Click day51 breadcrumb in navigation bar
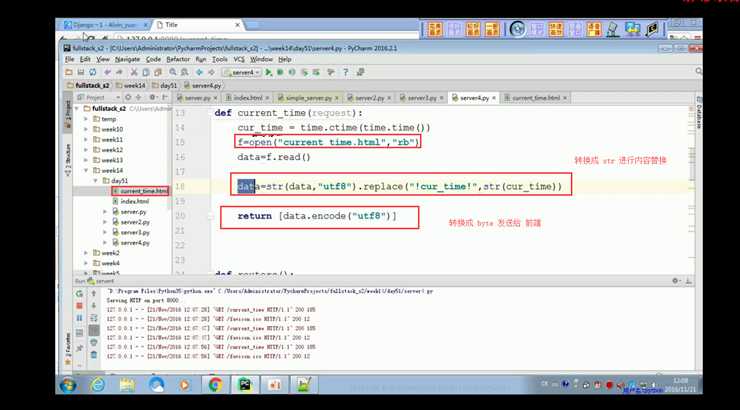 coord(165,85)
